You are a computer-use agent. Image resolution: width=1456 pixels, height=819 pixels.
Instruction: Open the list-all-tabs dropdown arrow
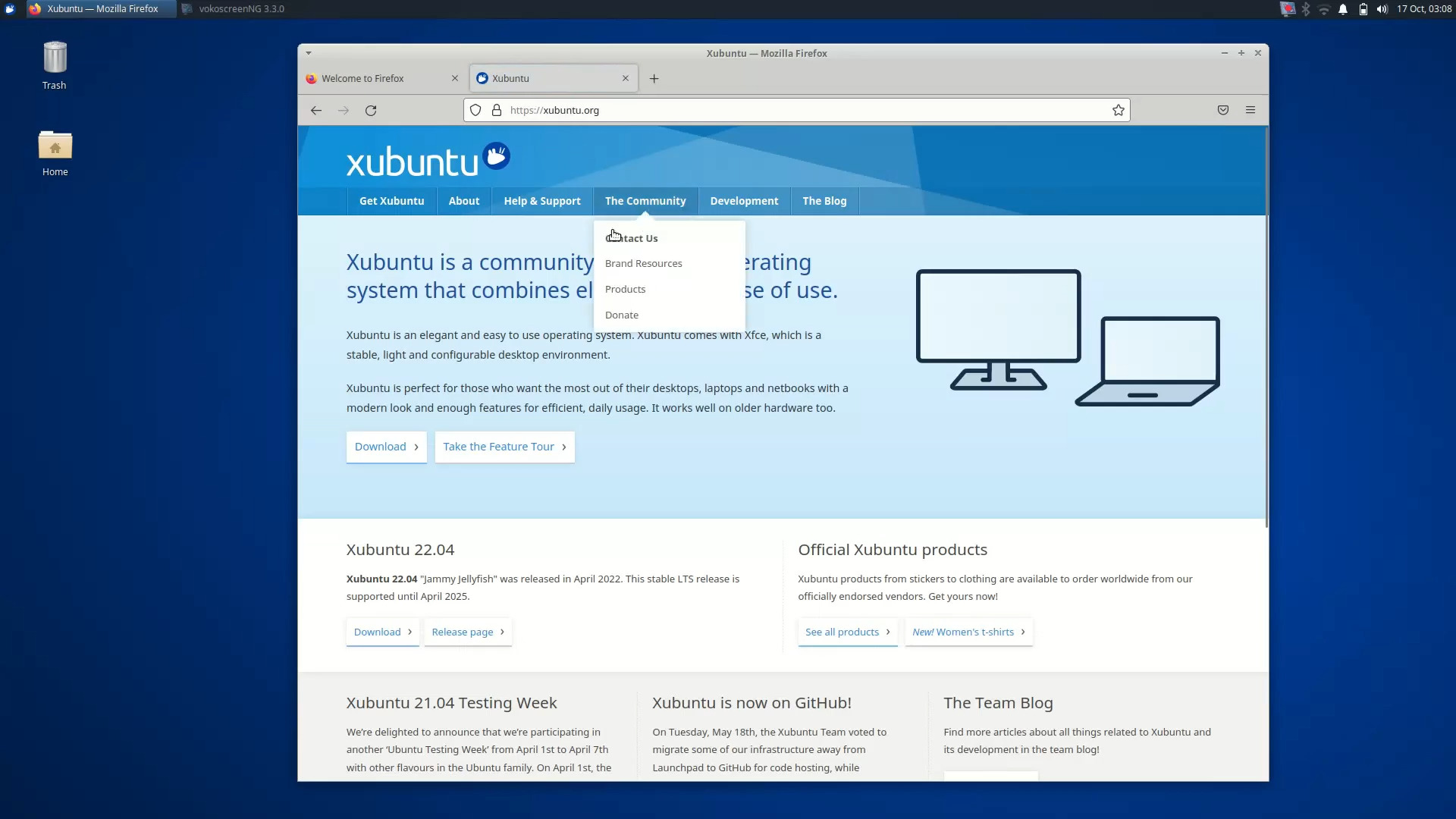308,53
